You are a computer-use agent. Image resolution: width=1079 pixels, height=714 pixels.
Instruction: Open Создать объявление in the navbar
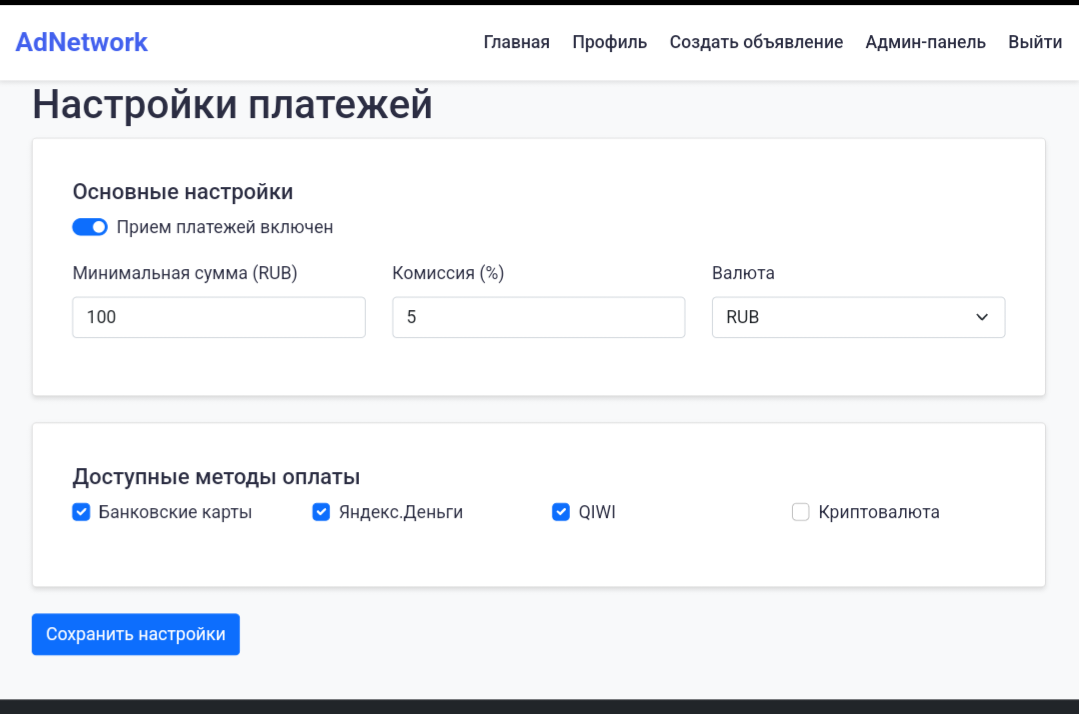[x=756, y=42]
